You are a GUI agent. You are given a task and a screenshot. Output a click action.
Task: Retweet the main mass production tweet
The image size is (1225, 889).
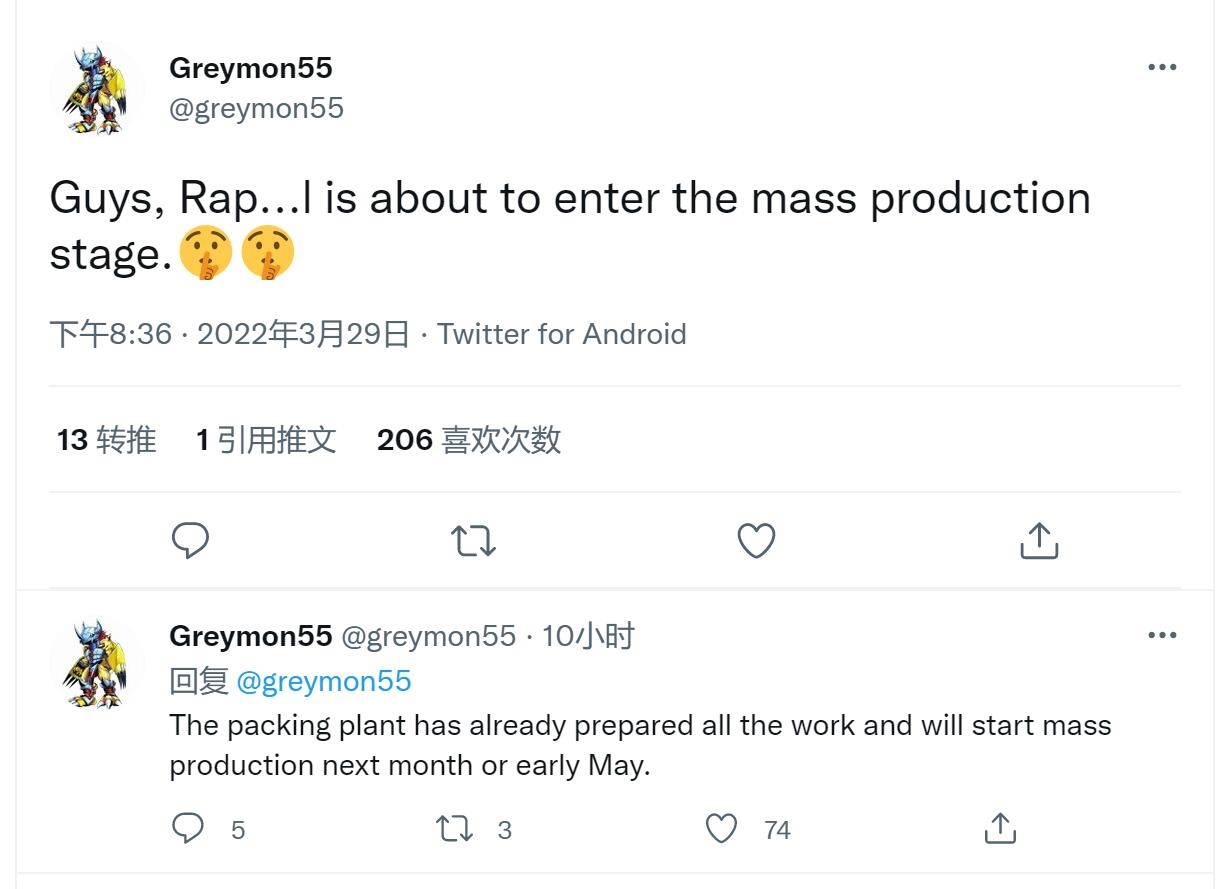473,541
